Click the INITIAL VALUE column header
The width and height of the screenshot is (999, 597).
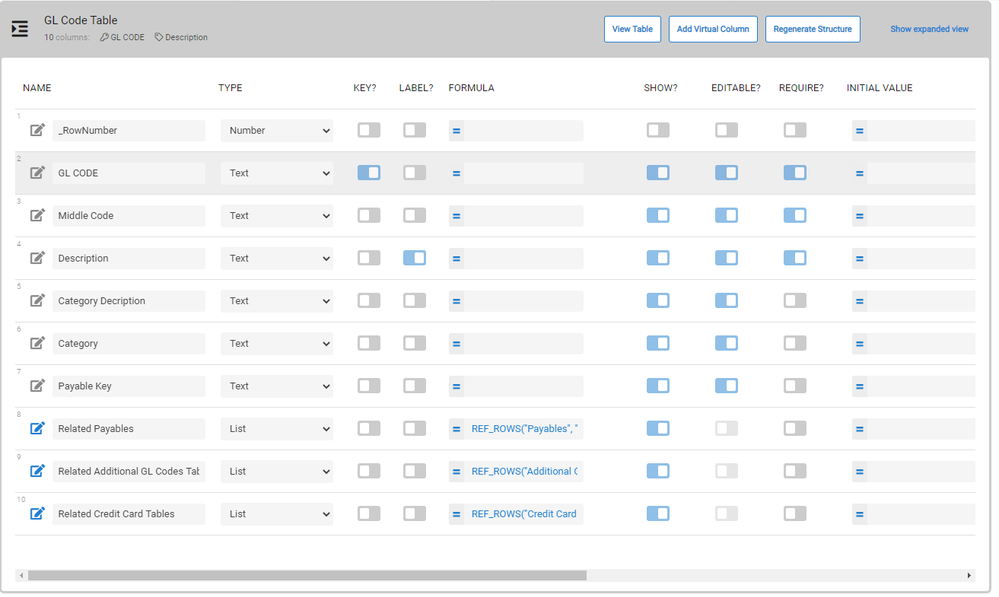pyautogui.click(x=880, y=88)
